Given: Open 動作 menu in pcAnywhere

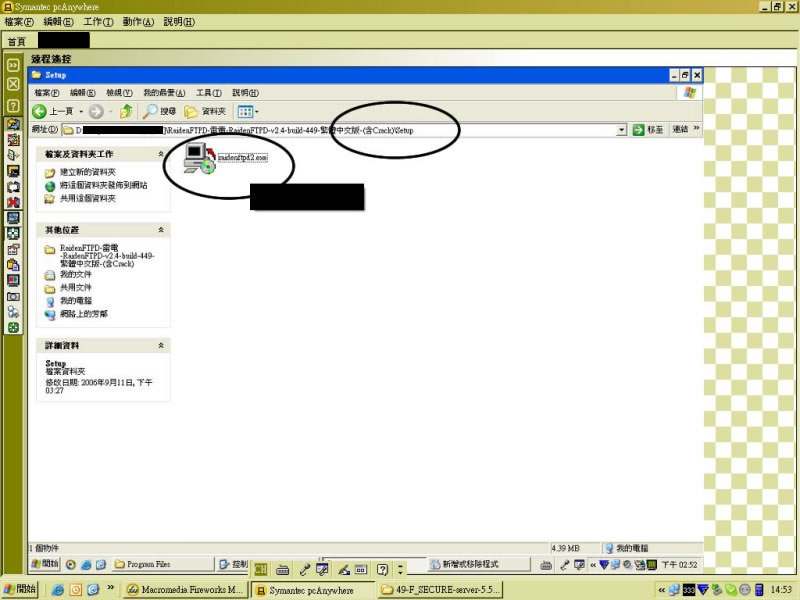Looking at the screenshot, I should tap(138, 22).
